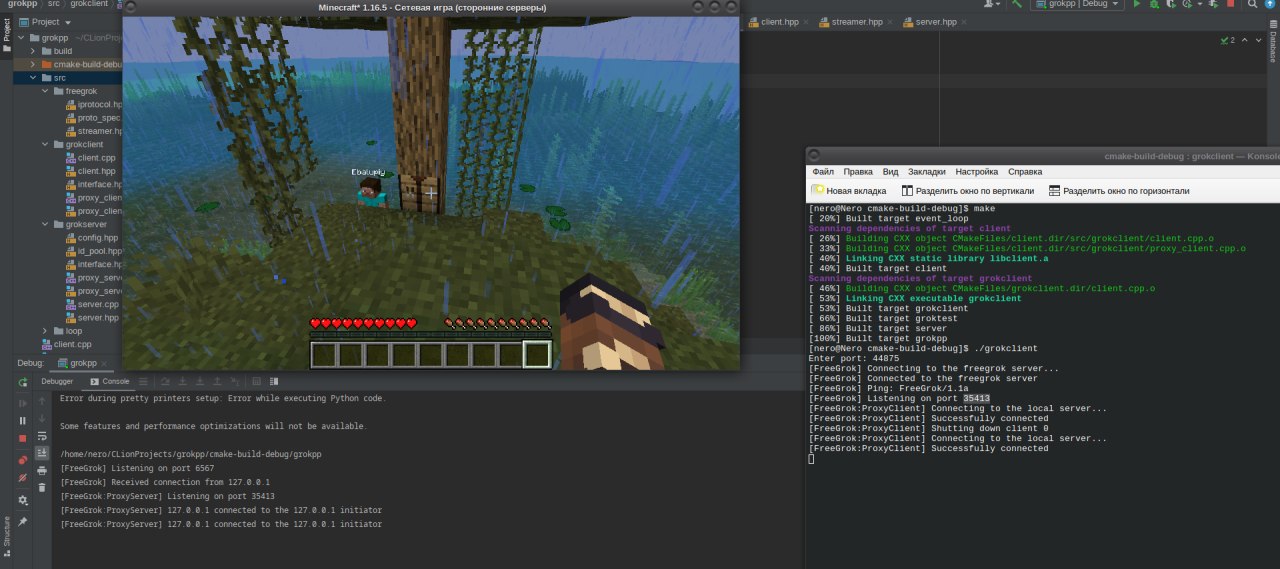Collapse the grokpp root folder
The height and width of the screenshot is (569, 1280).
[20, 37]
